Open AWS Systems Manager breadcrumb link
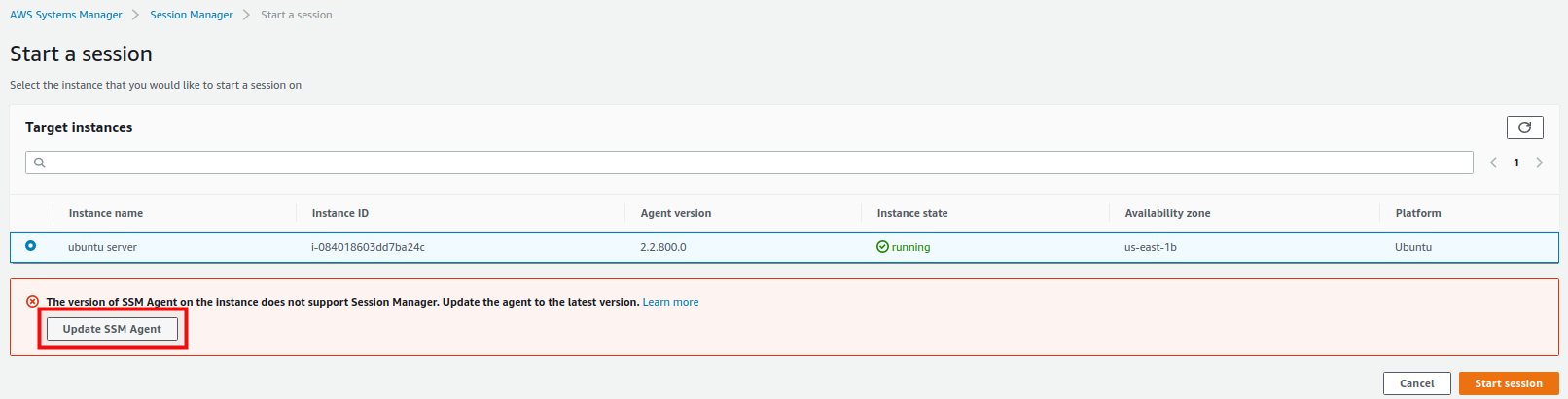This screenshot has width=1568, height=399. 66,15
